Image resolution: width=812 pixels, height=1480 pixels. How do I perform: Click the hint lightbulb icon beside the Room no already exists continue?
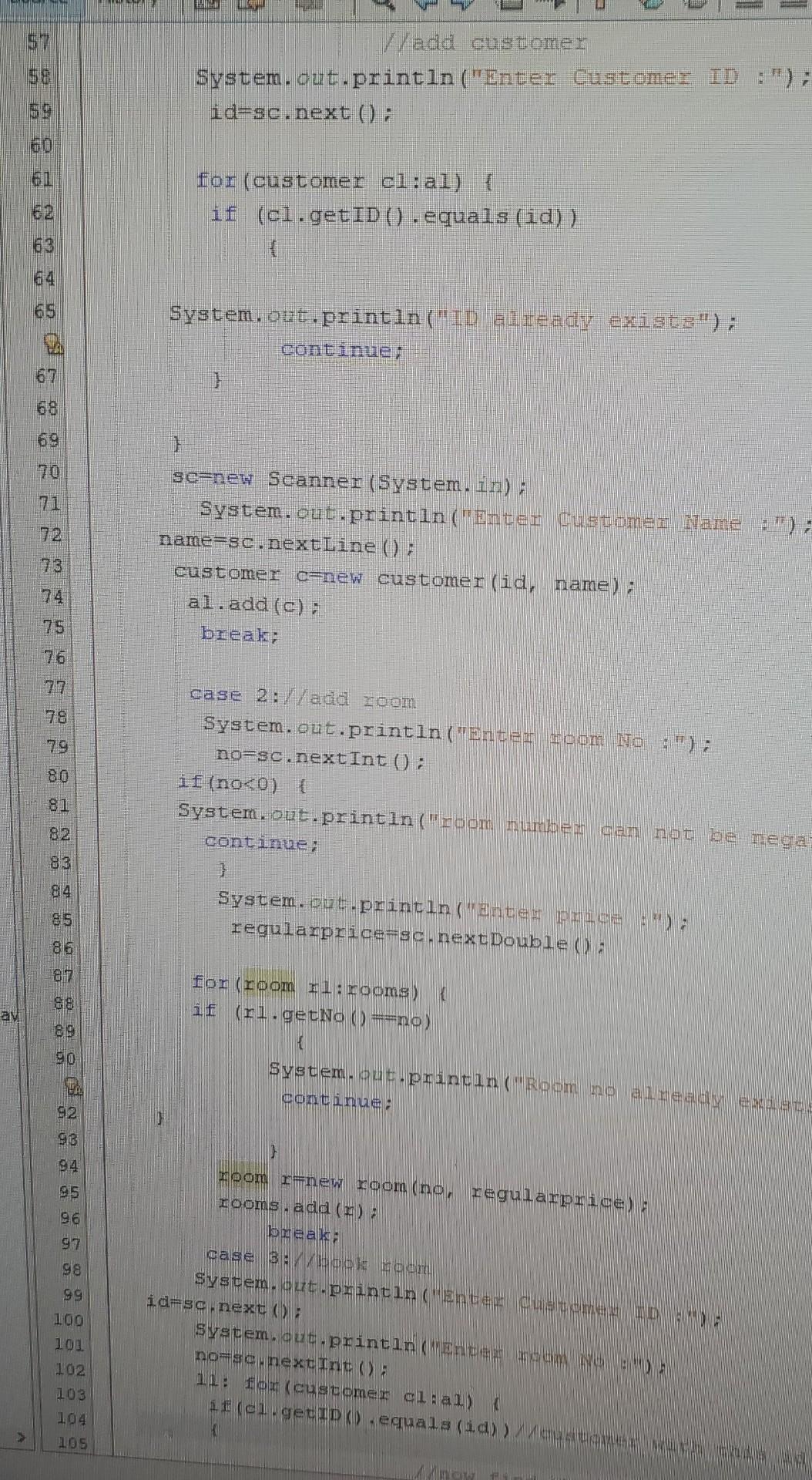(73, 1088)
